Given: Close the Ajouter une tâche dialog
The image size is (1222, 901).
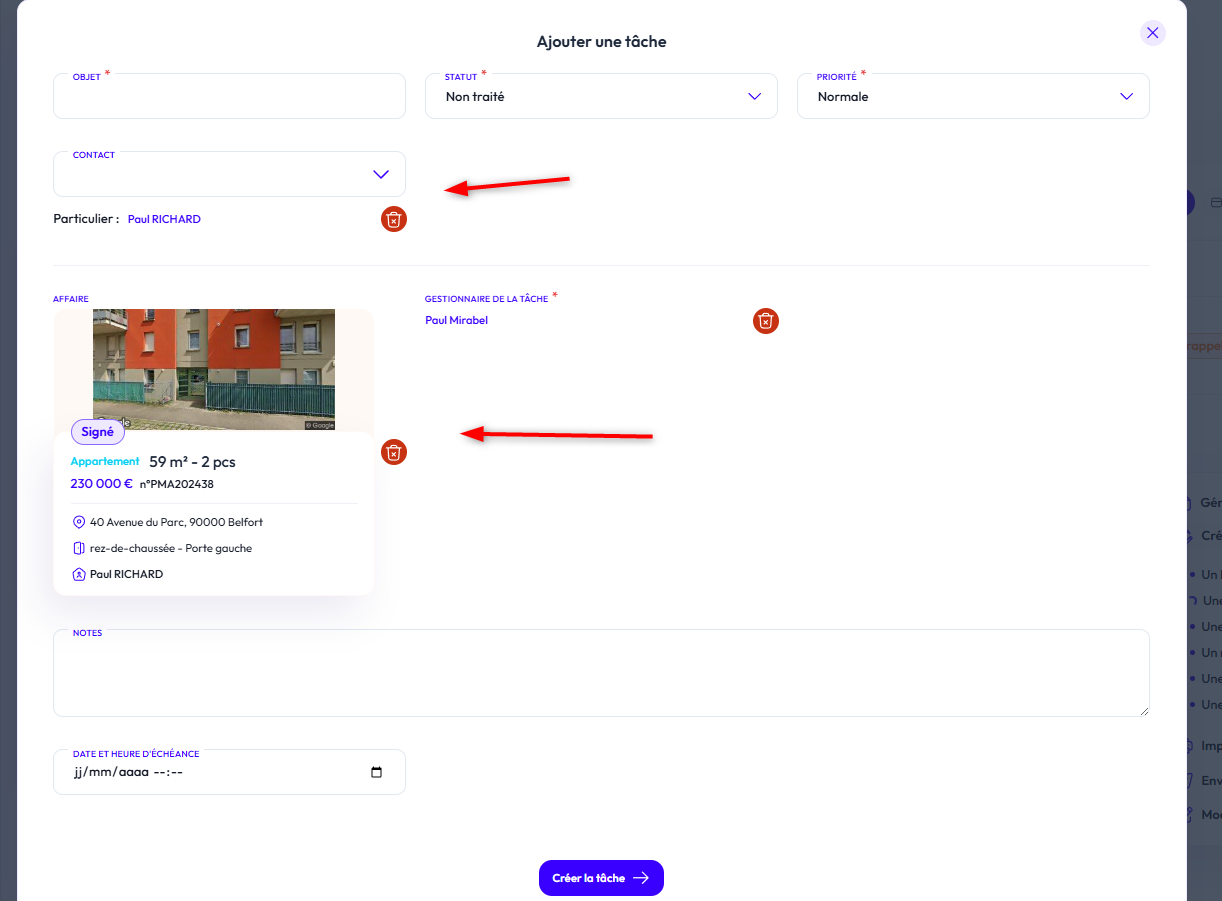Looking at the screenshot, I should pyautogui.click(x=1152, y=33).
